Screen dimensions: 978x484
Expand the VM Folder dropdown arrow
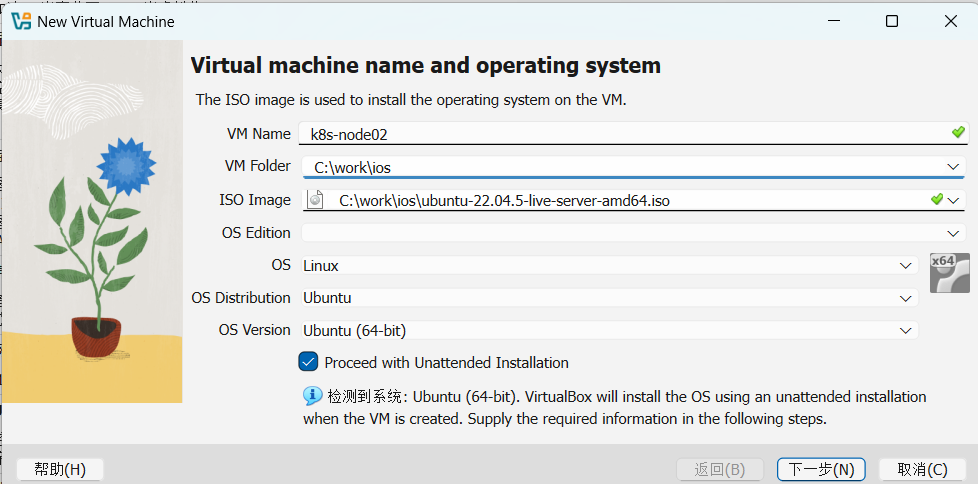952,167
